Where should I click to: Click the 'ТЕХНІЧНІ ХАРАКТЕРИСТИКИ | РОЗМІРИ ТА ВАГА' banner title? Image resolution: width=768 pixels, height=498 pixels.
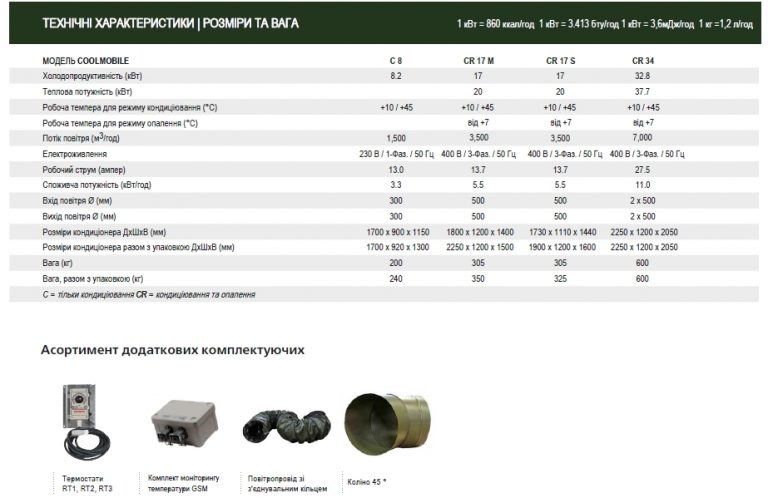pyautogui.click(x=170, y=24)
